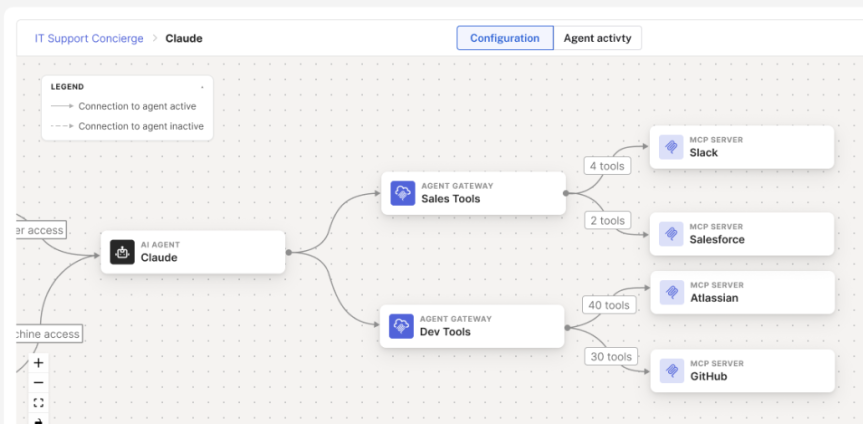Click the GitHub MCP server icon
Image resolution: width=863 pixels, height=424 pixels.
click(672, 371)
